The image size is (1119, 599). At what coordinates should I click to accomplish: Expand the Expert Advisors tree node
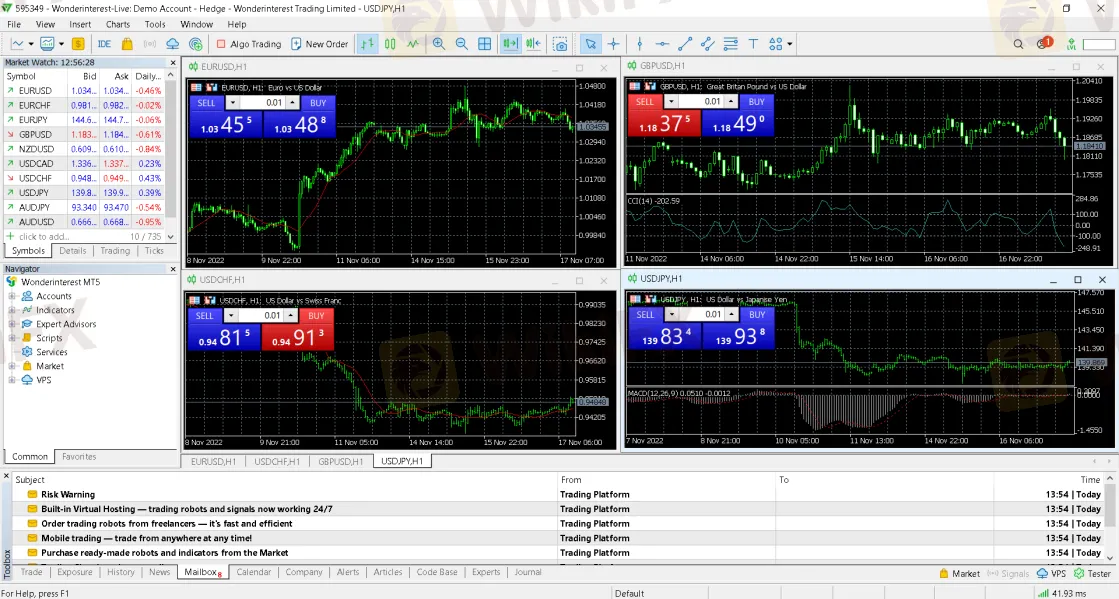[x=12, y=324]
